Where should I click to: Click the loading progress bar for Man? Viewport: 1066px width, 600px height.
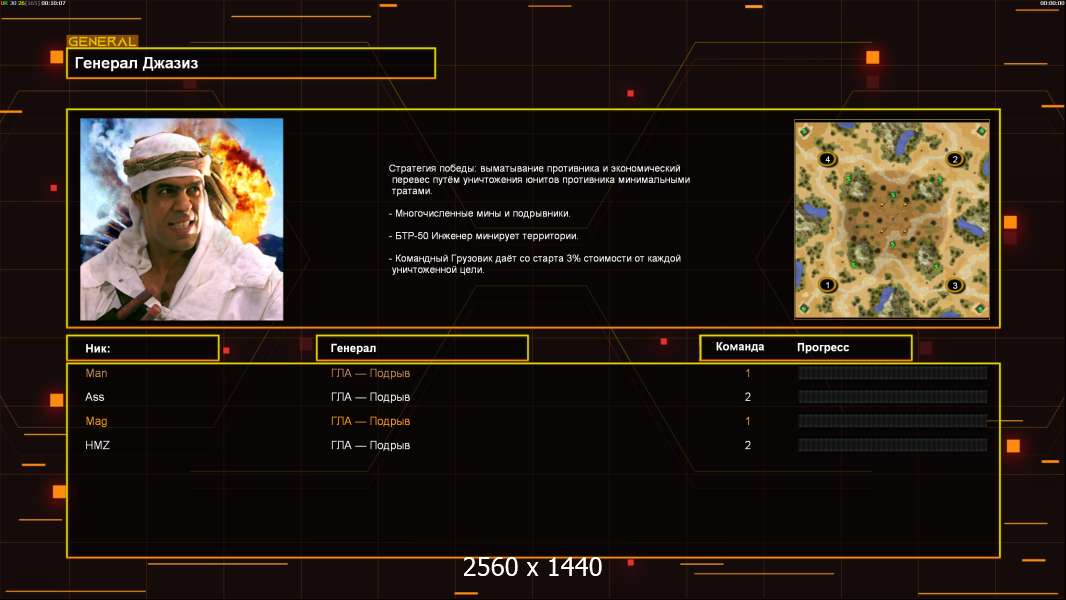click(x=893, y=372)
